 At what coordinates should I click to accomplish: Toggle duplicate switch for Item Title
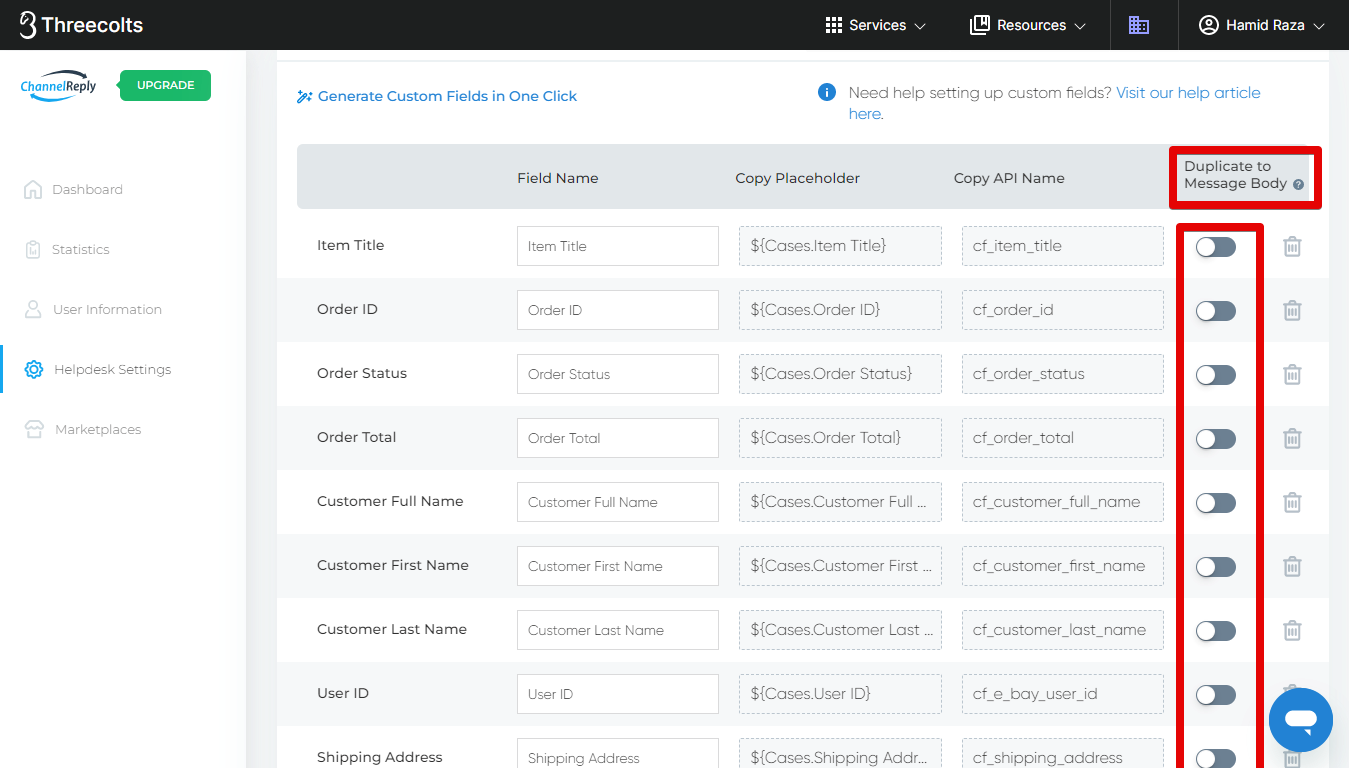click(x=1216, y=247)
